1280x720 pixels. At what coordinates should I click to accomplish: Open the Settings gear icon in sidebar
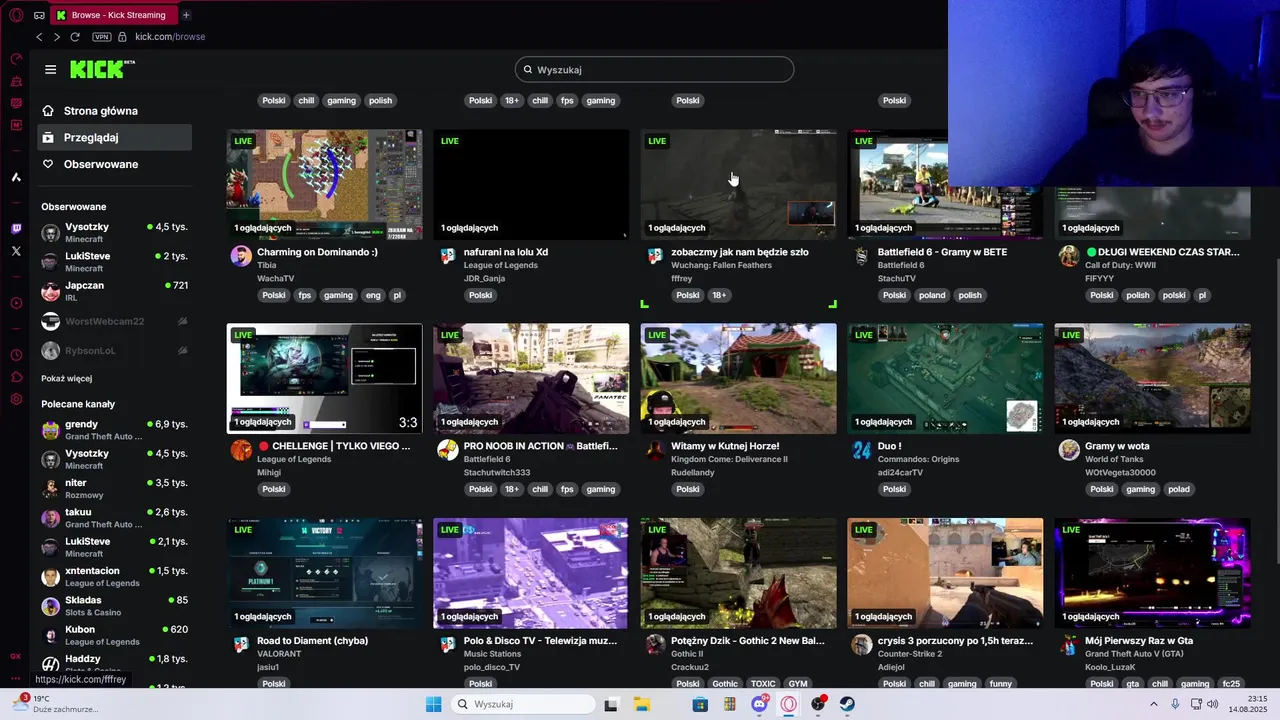[x=16, y=399]
